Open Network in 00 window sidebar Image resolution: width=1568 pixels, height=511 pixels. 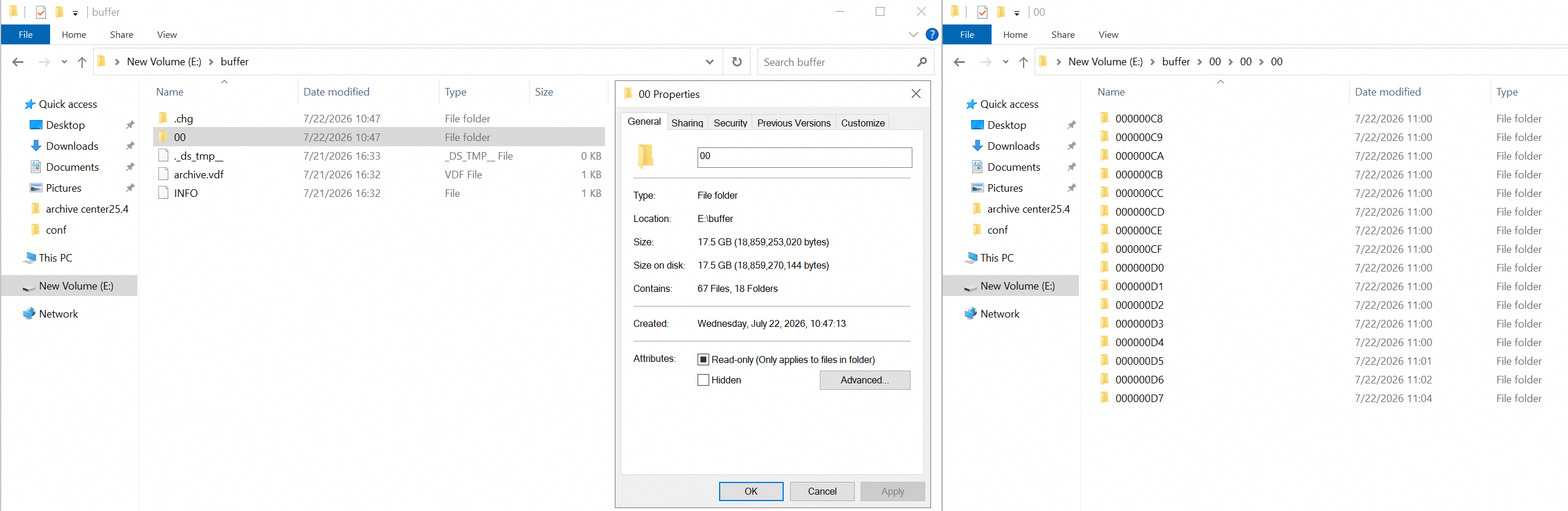point(1000,313)
